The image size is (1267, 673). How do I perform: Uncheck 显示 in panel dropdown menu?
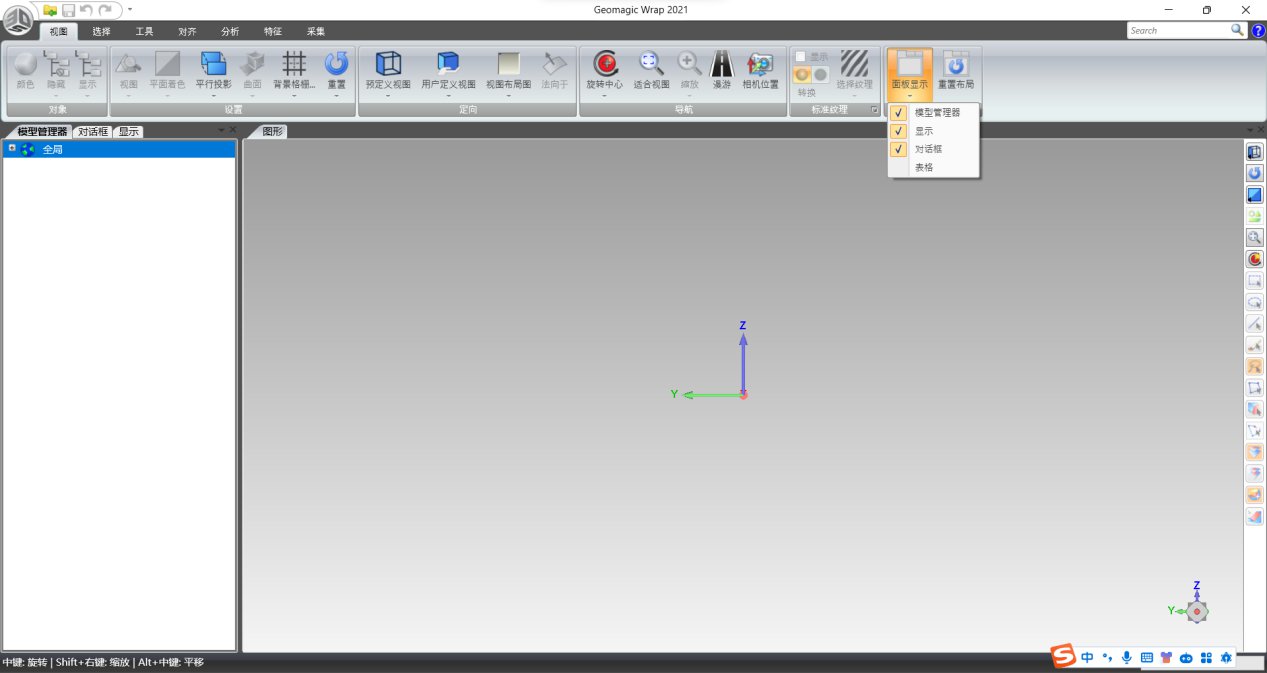[x=935, y=131]
